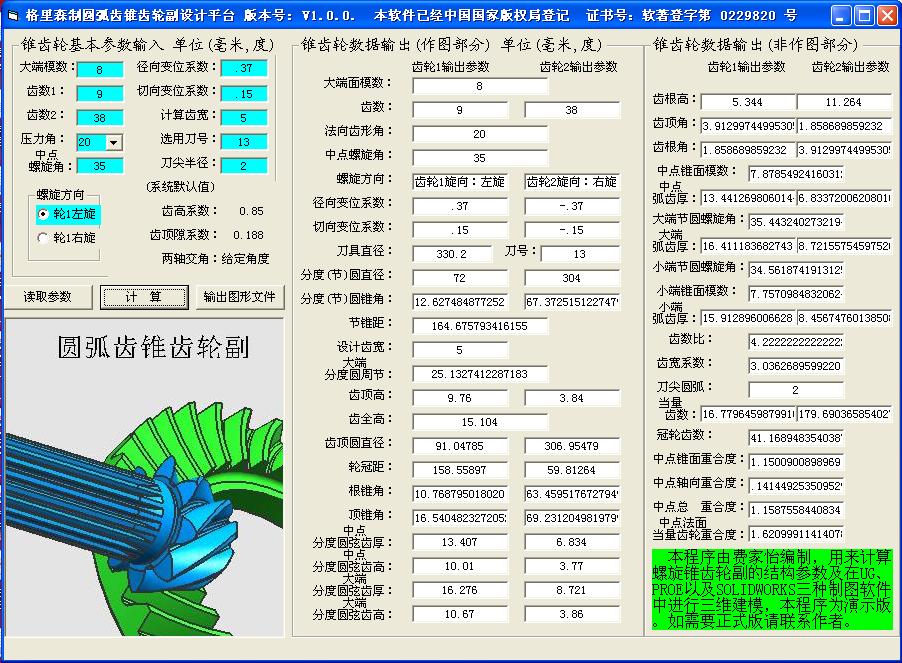Click the 设计齿宽 output field
Screen dimensions: 902x663
coord(460,350)
